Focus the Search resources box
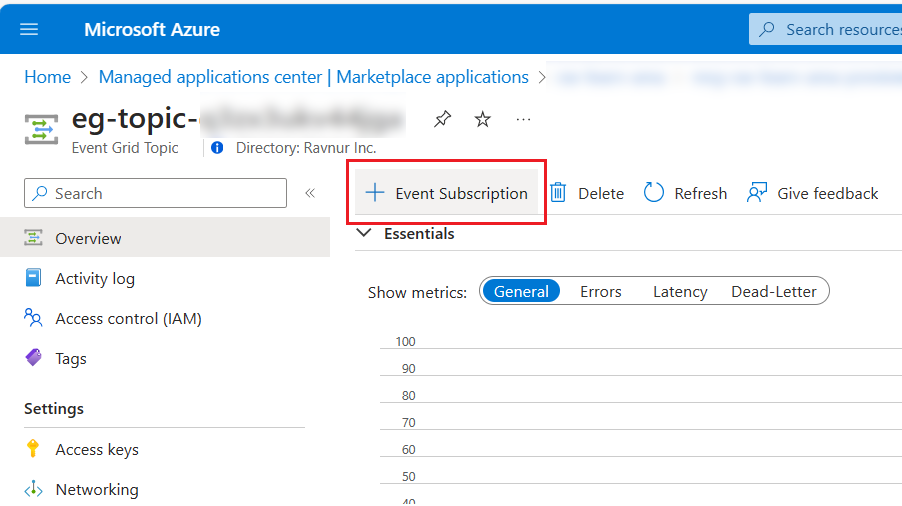The image size is (902, 506). point(825,29)
